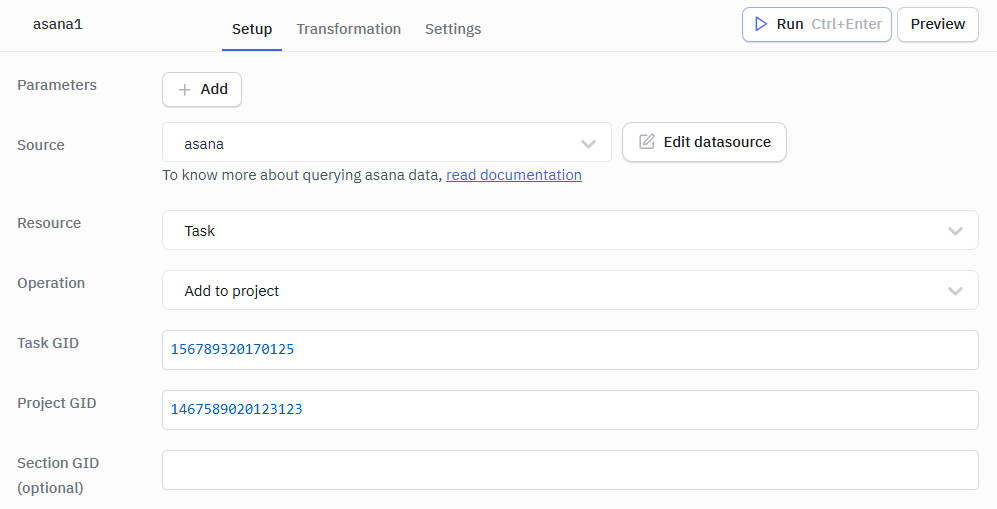Focus the Project GID input field

pyautogui.click(x=570, y=410)
